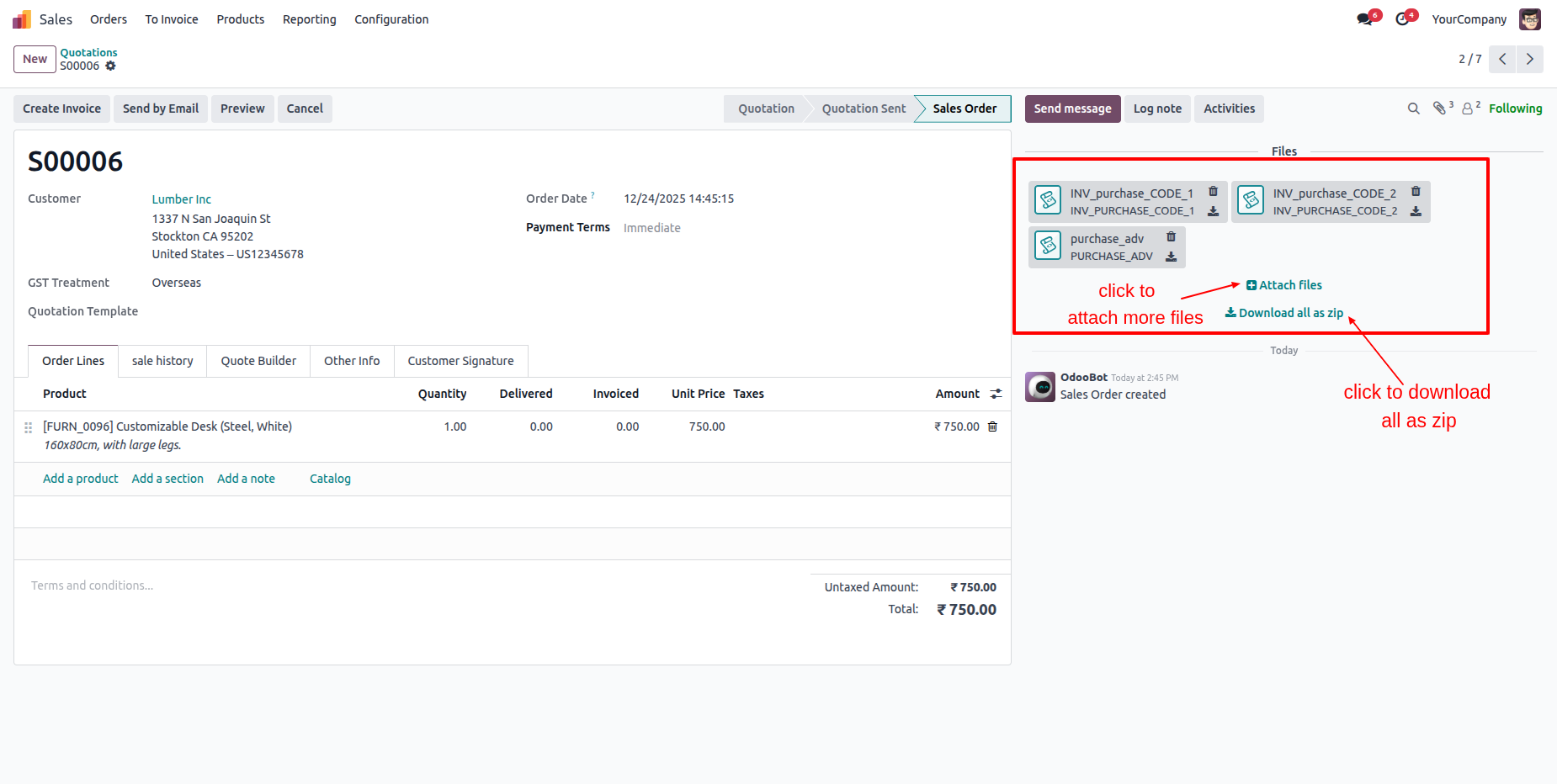The height and width of the screenshot is (784, 1557).
Task: Delete the INV_purchase_CODE_1 attachment
Action: click(1213, 192)
